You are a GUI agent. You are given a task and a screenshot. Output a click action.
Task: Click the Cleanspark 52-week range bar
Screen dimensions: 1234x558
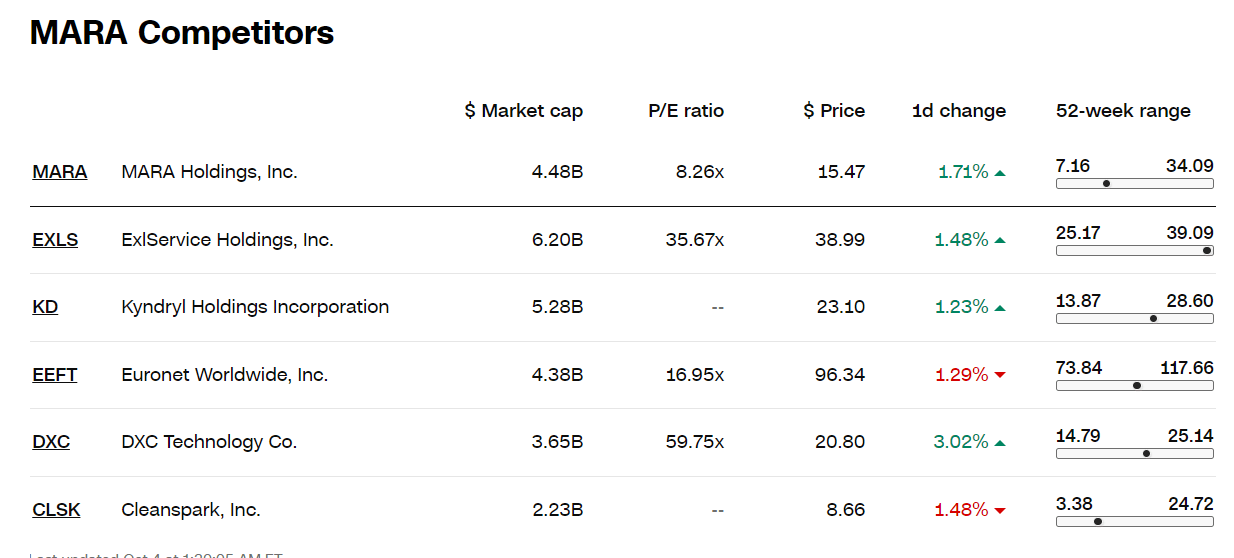pos(1135,521)
